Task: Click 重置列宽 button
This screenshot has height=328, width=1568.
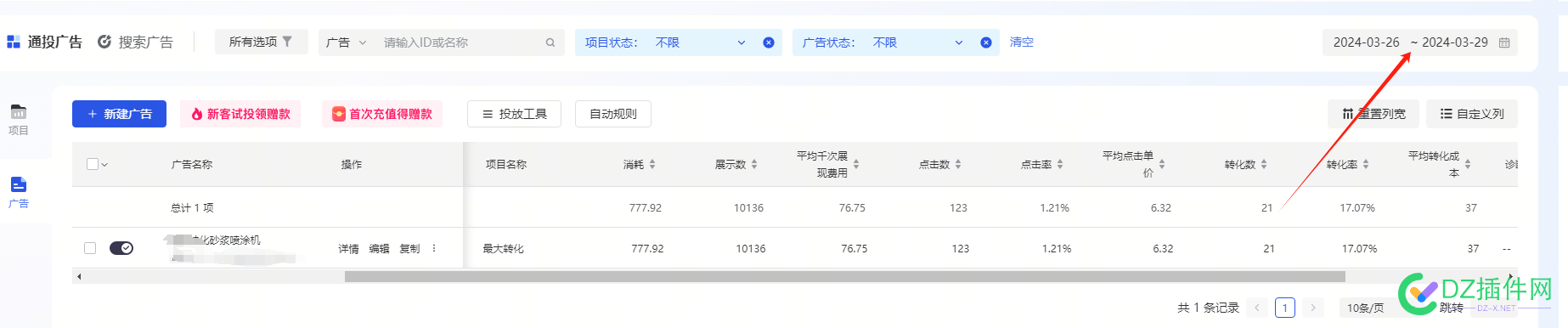Action: (x=1373, y=114)
